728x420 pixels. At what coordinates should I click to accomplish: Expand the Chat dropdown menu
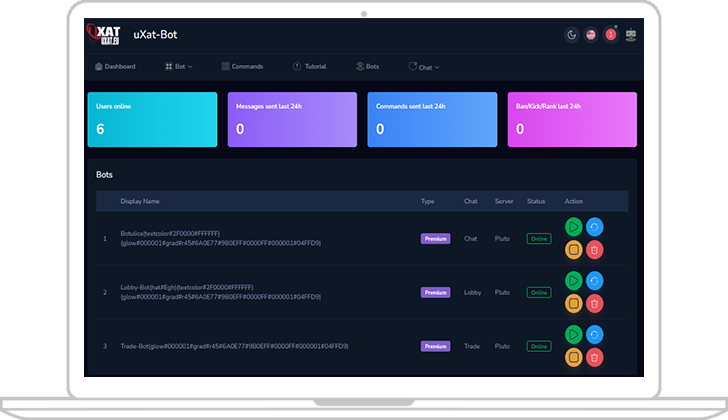[424, 67]
